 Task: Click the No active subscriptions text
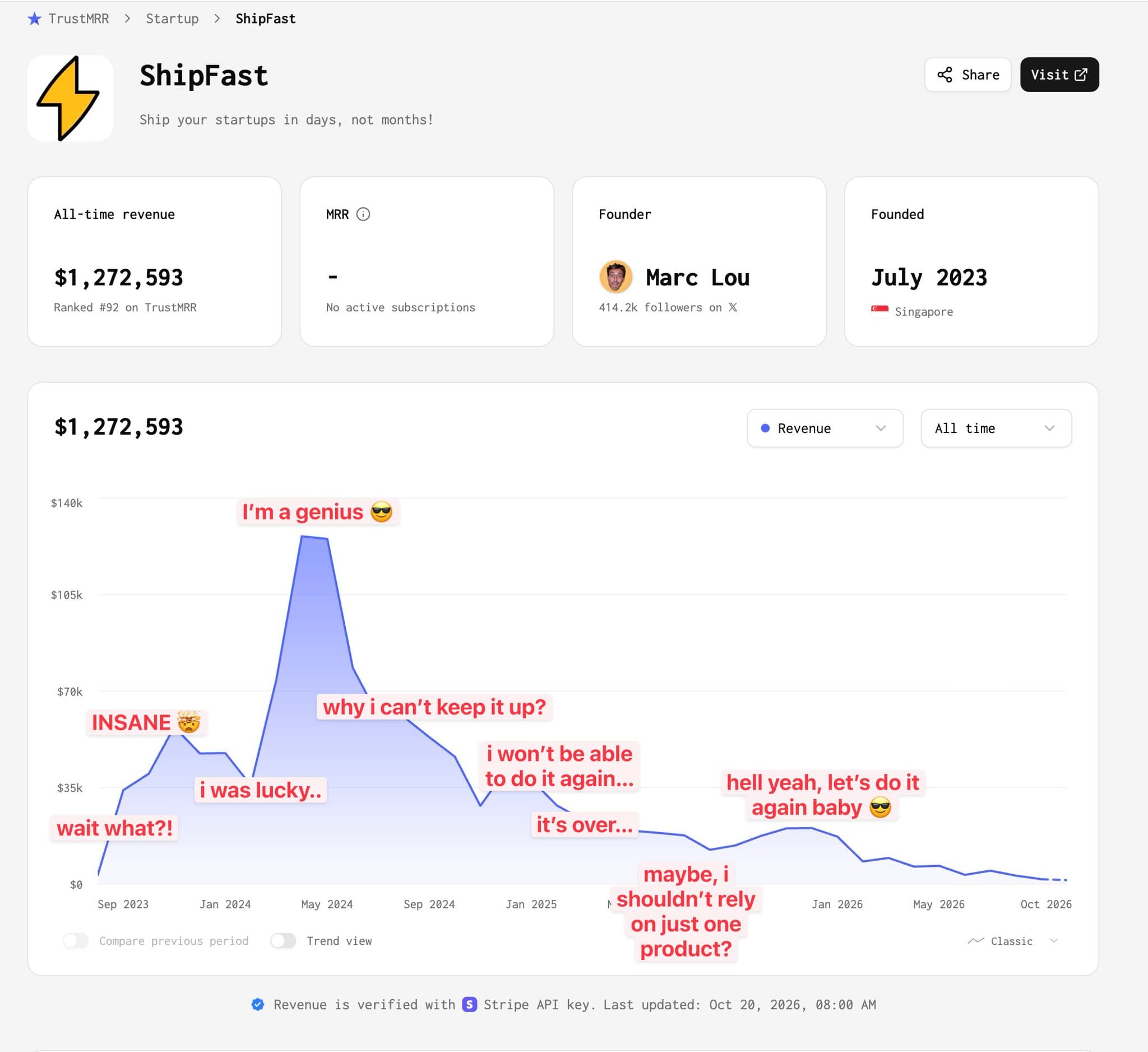pyautogui.click(x=400, y=307)
